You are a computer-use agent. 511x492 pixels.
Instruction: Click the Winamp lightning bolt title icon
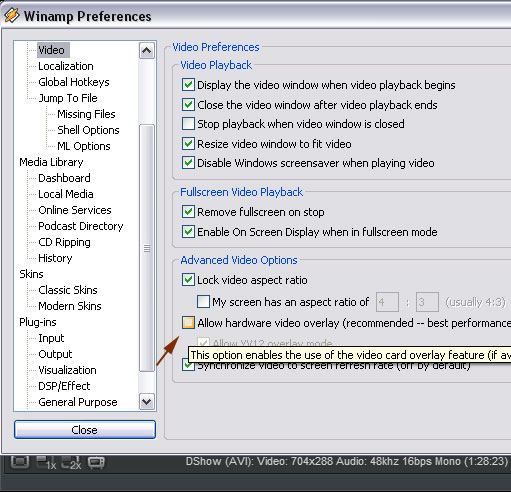12,16
